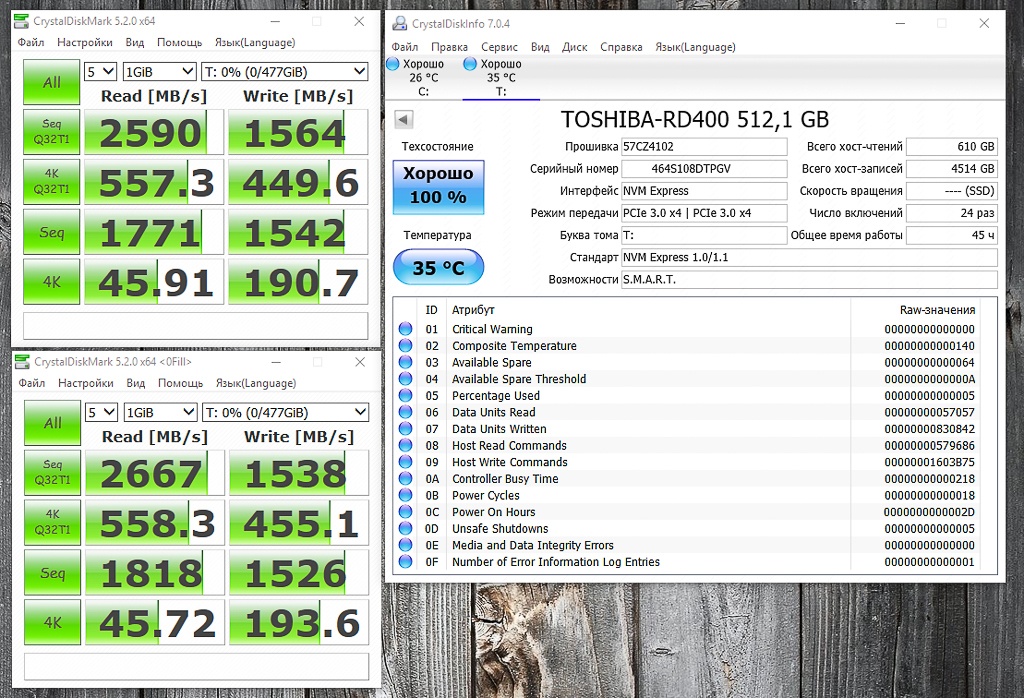Click status circle for Unsafe Shutdowns row
The height and width of the screenshot is (698, 1024).
406,528
